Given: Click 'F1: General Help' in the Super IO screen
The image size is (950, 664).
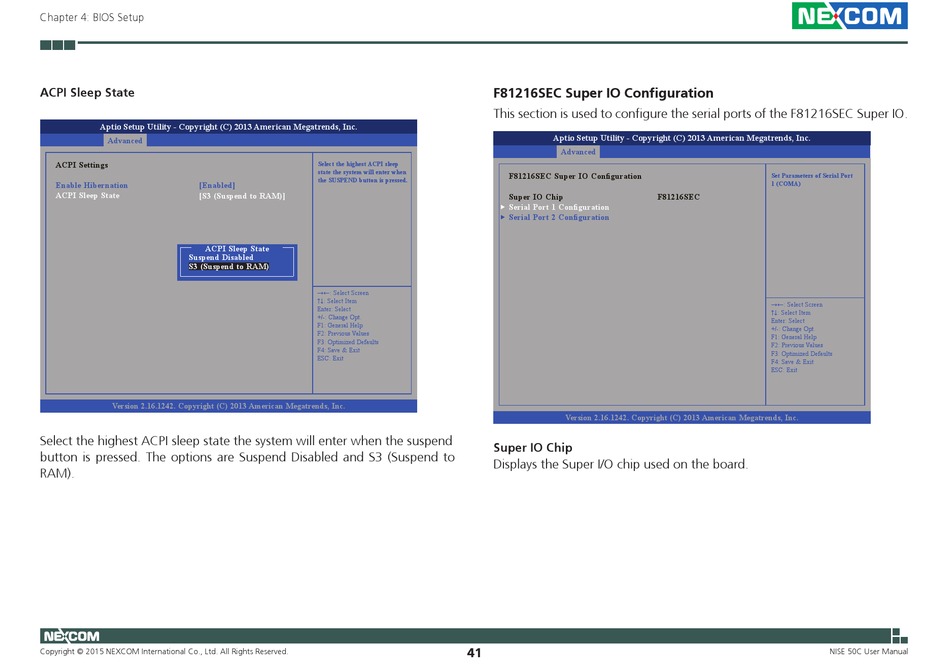Looking at the screenshot, I should click(x=794, y=337).
